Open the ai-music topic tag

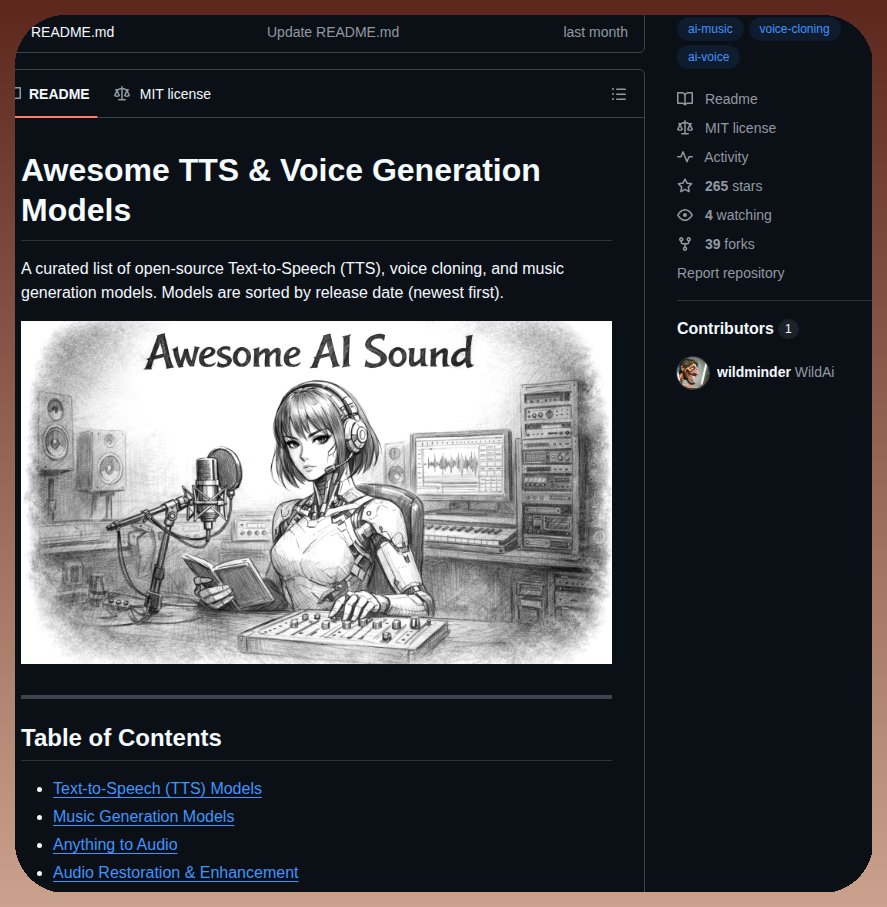710,29
